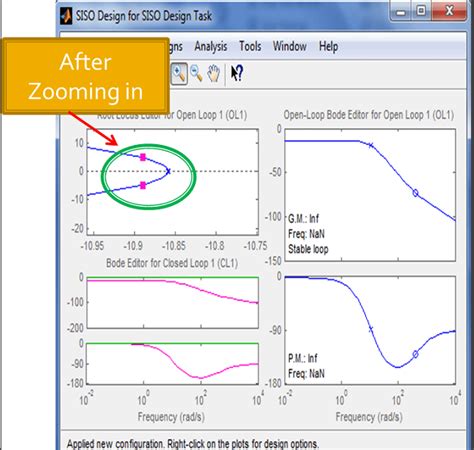Click the 'P.M.: Inf' phase margin text
The width and height of the screenshot is (474, 450).
pyautogui.click(x=303, y=359)
